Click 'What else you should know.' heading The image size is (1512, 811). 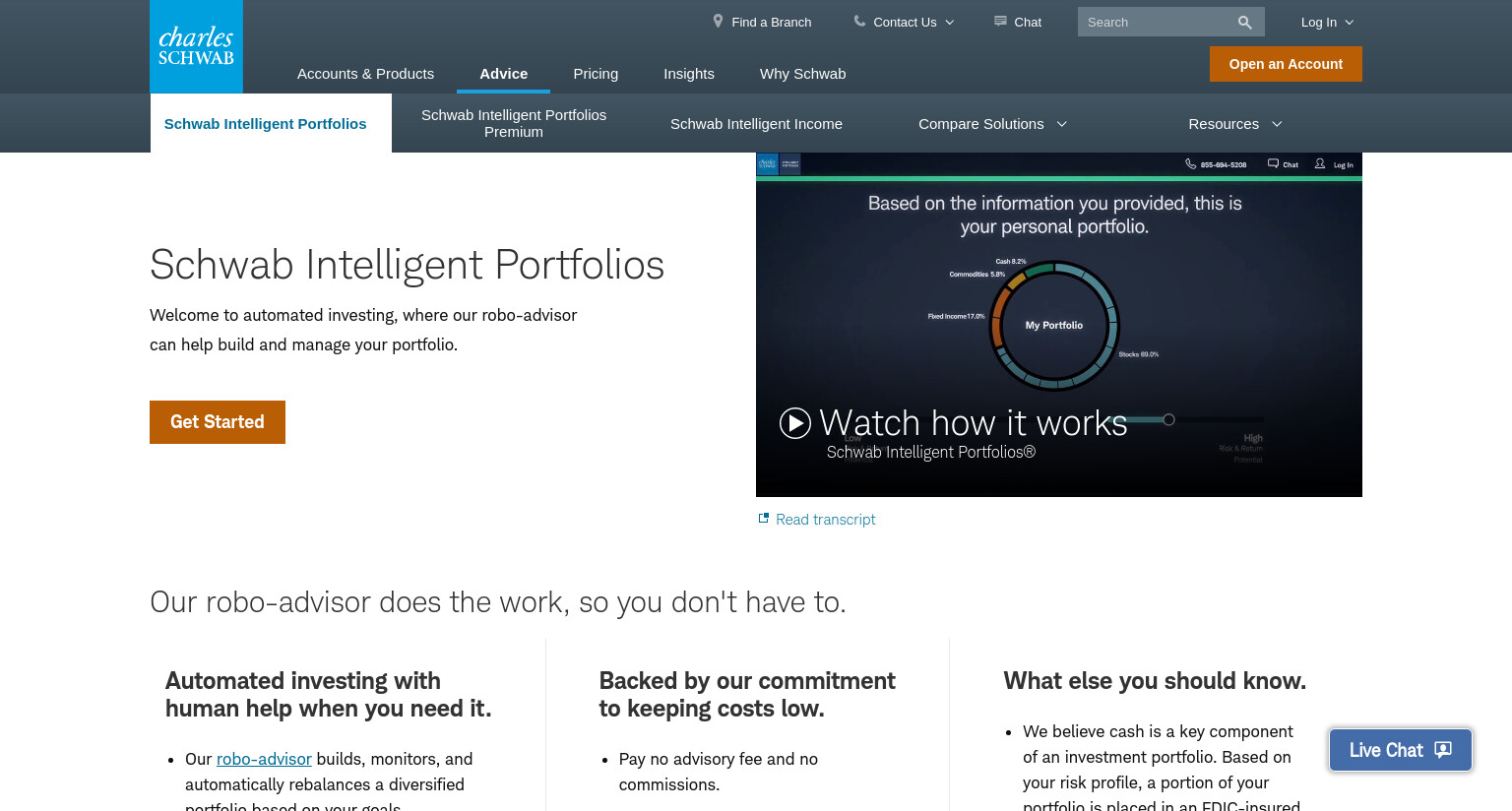[1155, 681]
